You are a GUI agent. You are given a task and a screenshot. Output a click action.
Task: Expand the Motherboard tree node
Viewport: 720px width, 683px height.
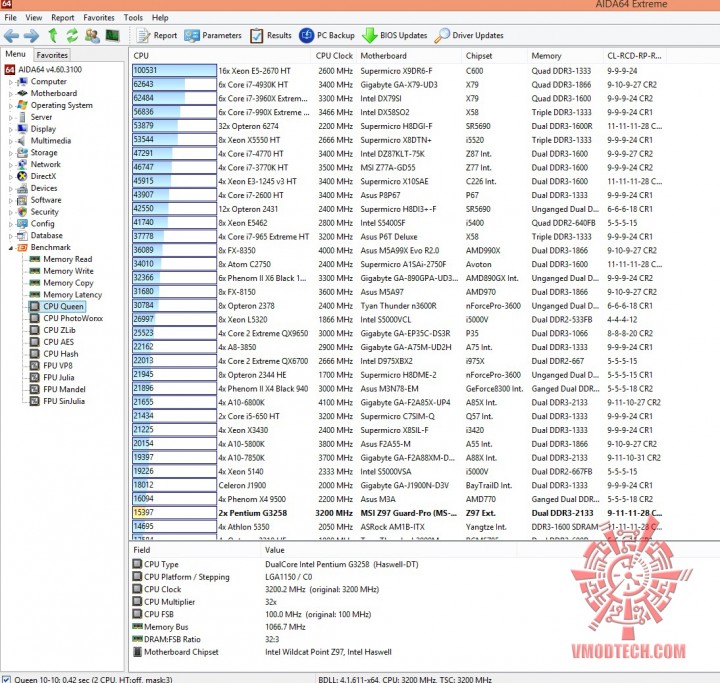pos(11,94)
